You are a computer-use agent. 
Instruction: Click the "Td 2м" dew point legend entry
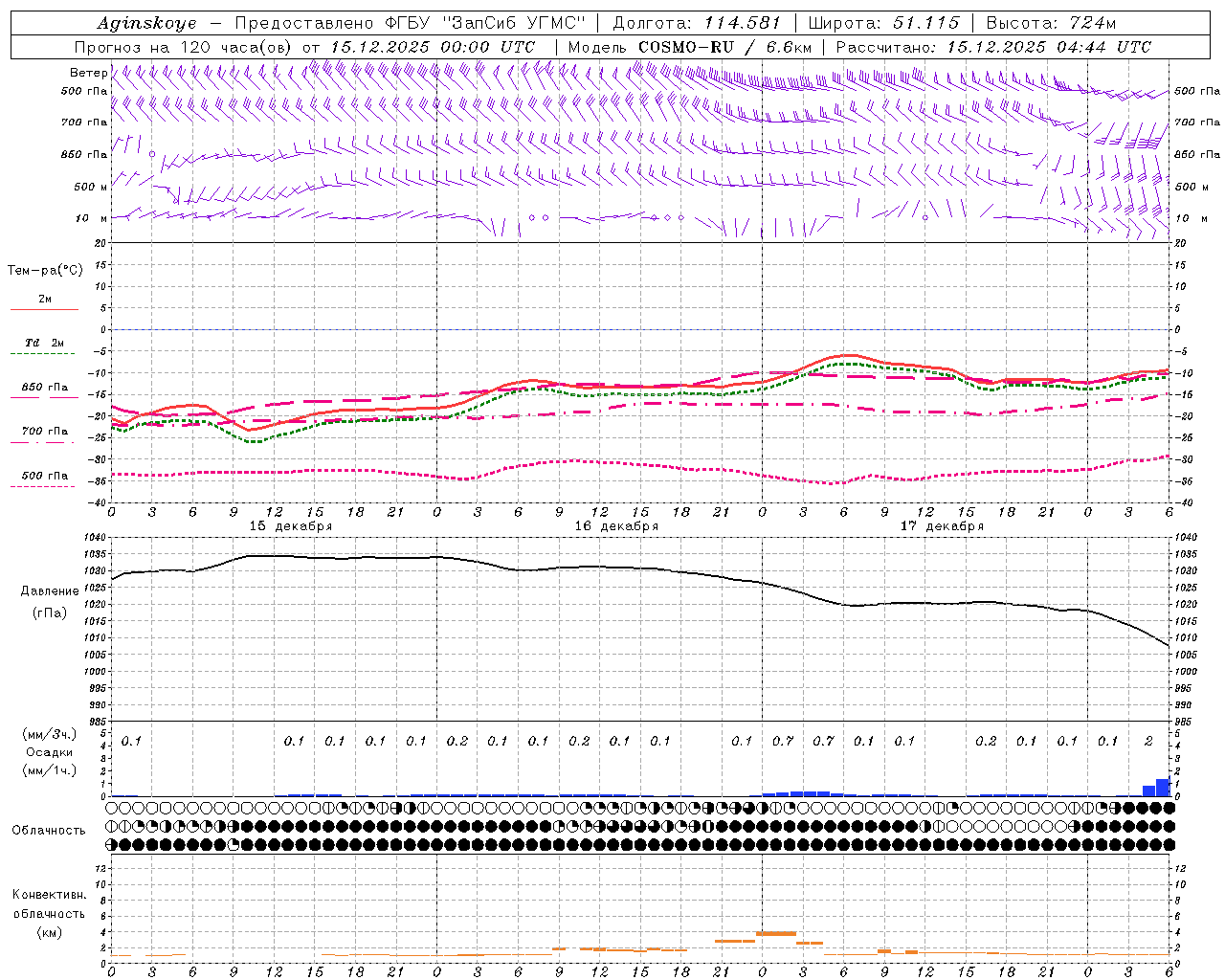click(x=44, y=343)
